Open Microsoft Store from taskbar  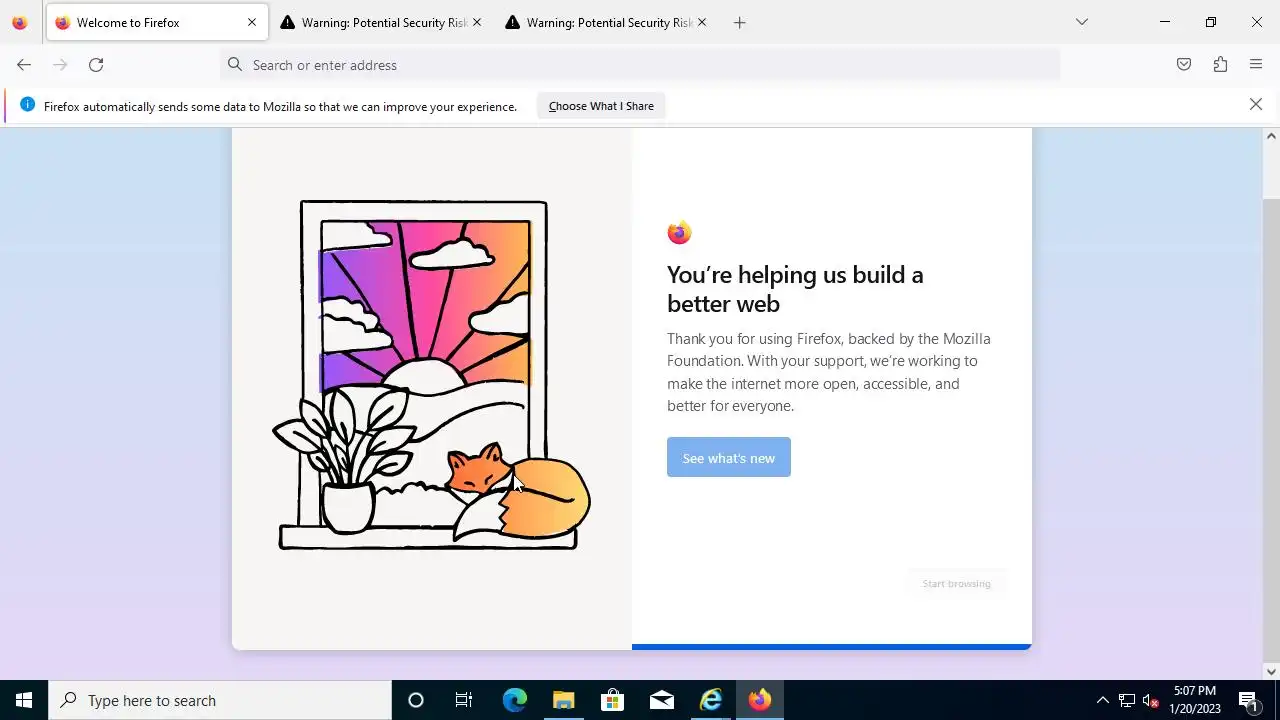click(x=612, y=700)
